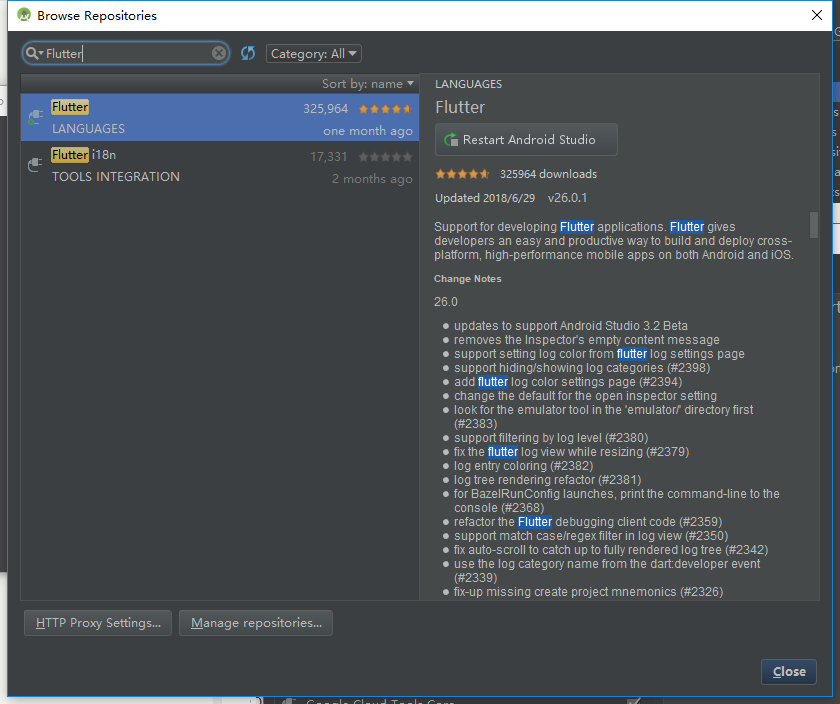Open the Category: All dropdown
This screenshot has width=840, height=704.
click(313, 54)
